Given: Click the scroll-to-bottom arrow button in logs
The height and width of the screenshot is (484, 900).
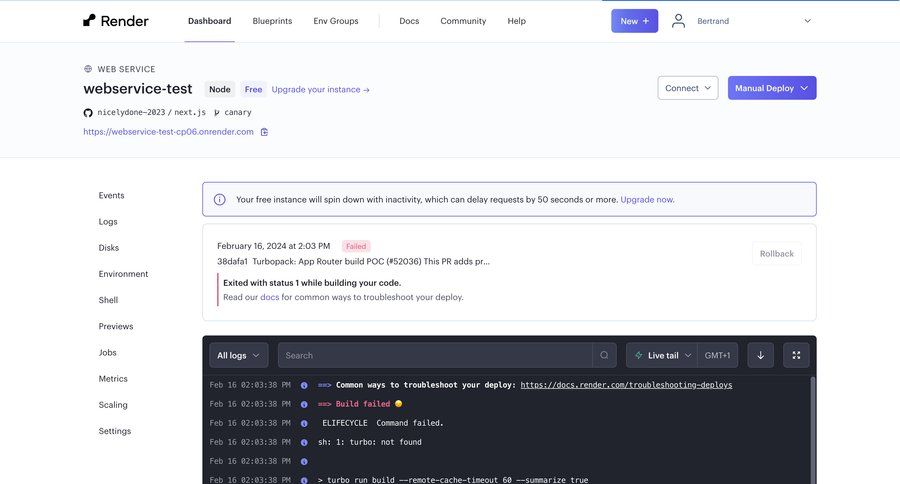Looking at the screenshot, I should click(760, 355).
